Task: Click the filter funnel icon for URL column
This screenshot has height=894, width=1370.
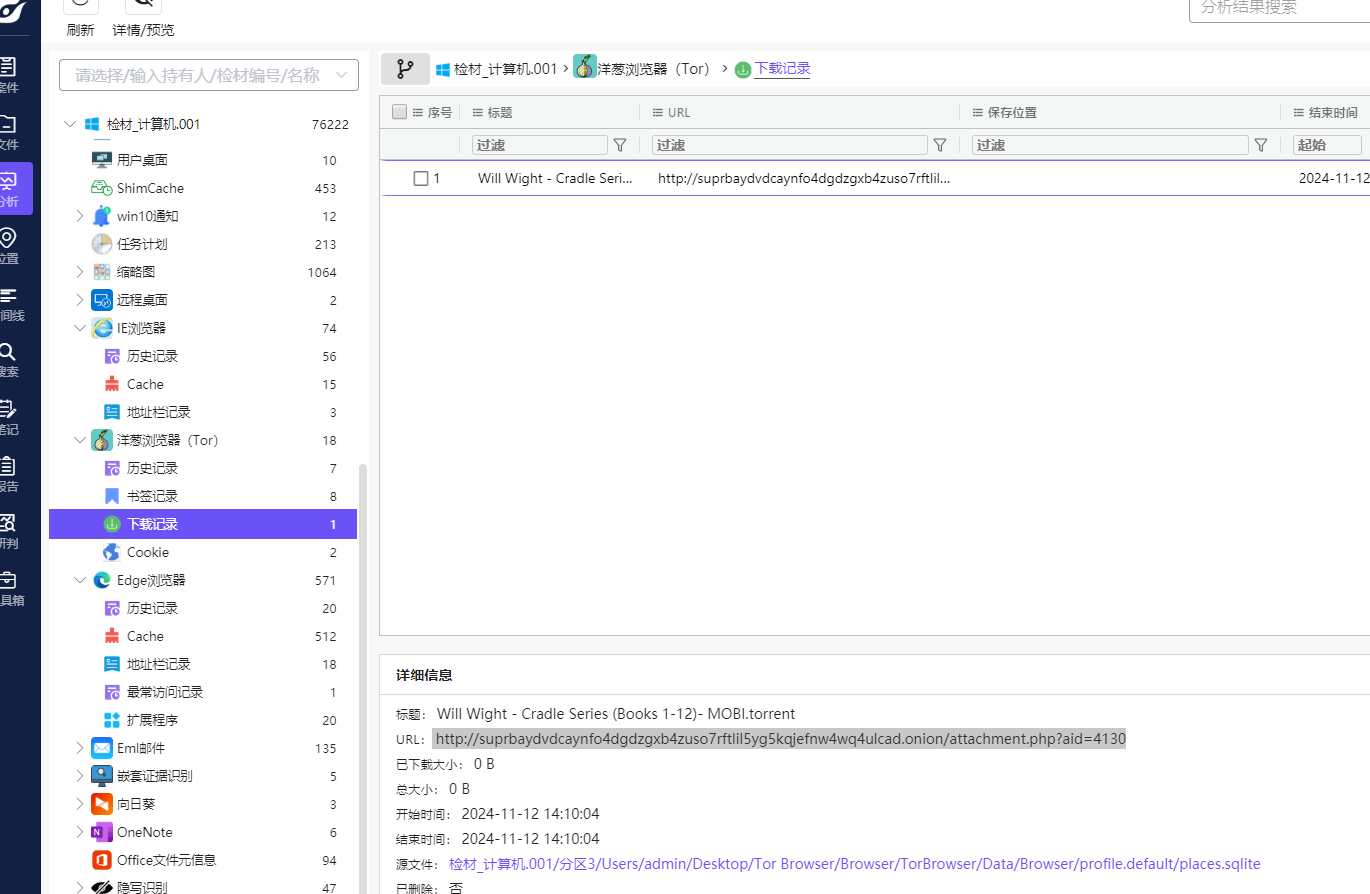Action: [x=940, y=145]
